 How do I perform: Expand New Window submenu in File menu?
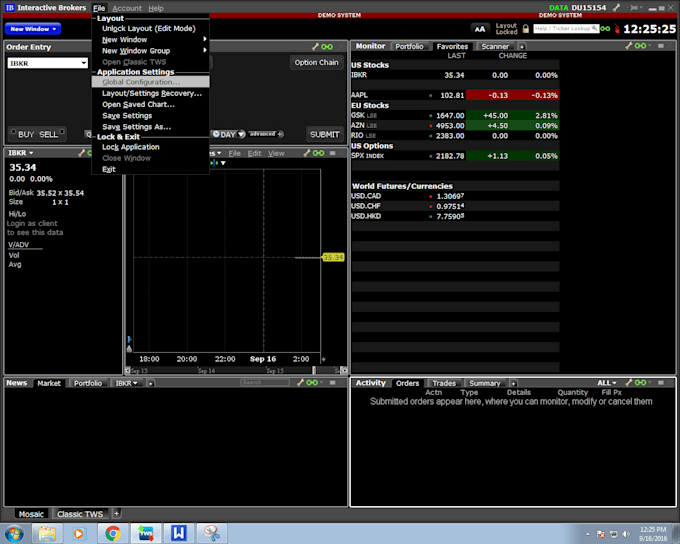(150, 39)
